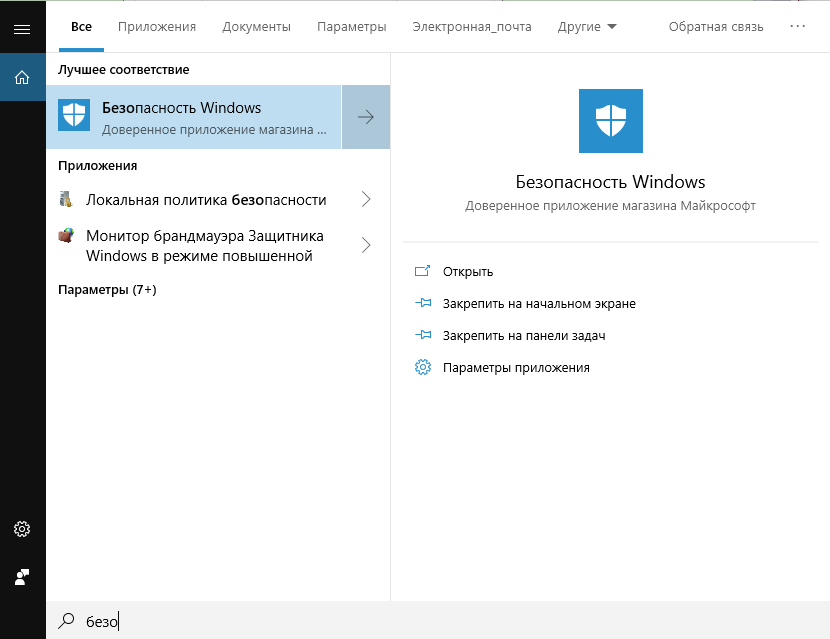The height and width of the screenshot is (639, 830).
Task: Click the magnifier search icon
Action: click(x=67, y=621)
